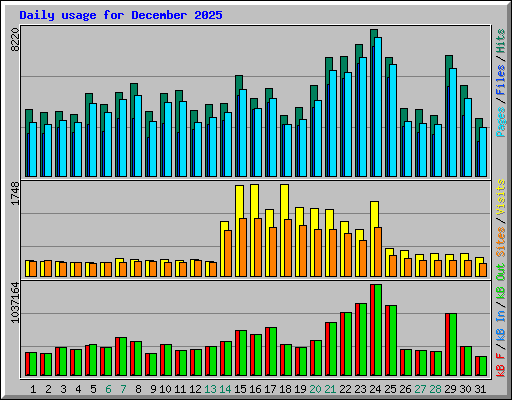Click day label '18' on the x-axis
Screen dimensions: 512x400
(x=285, y=389)
